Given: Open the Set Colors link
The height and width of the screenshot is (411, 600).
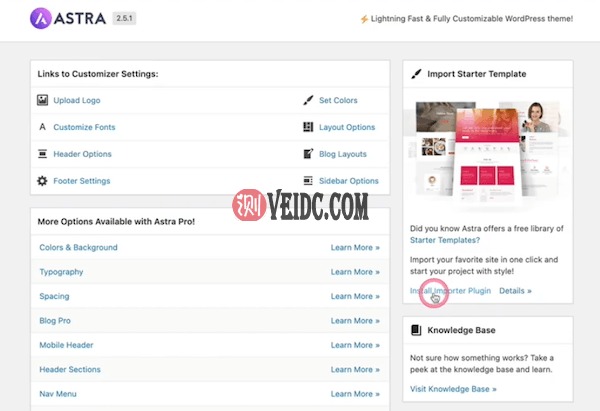Looking at the screenshot, I should pos(338,100).
